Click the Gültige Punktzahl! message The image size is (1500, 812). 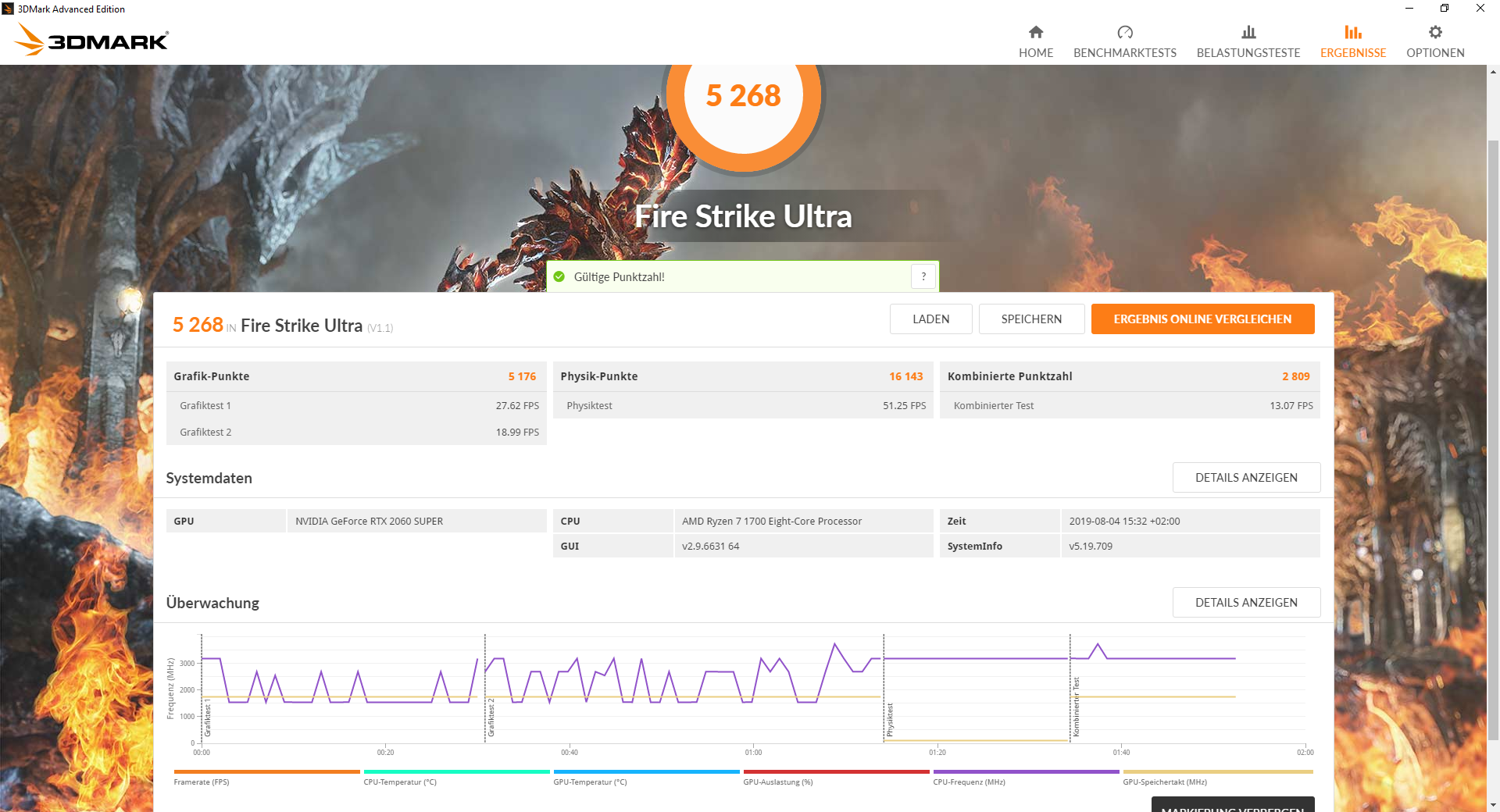click(x=619, y=276)
